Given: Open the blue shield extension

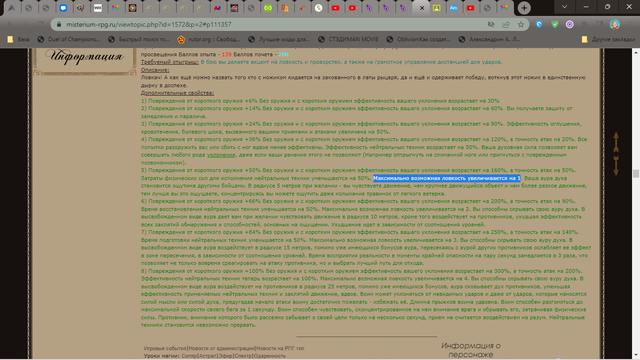Looking at the screenshot, I should click(x=539, y=24).
